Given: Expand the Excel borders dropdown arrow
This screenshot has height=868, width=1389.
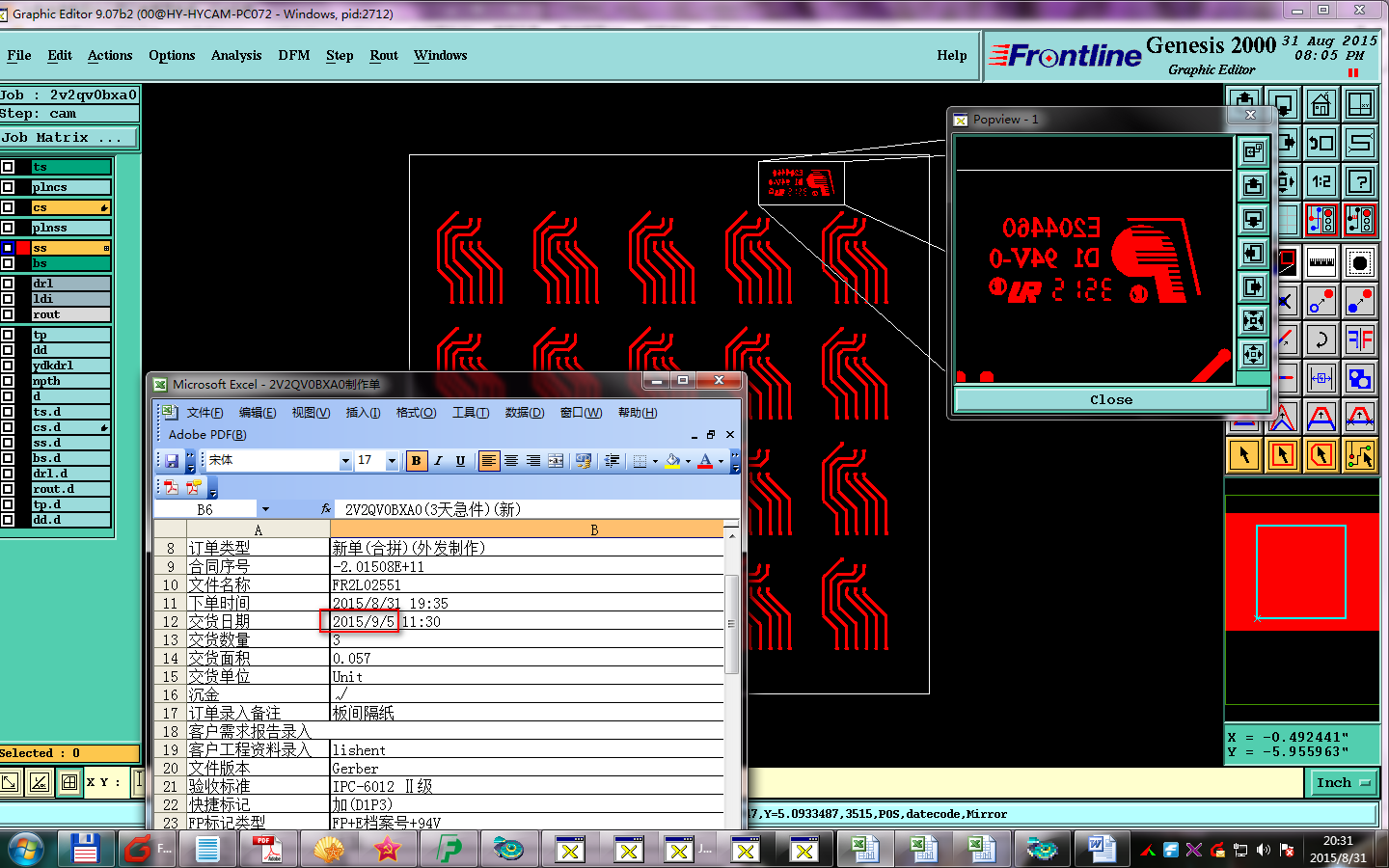Looking at the screenshot, I should pyautogui.click(x=656, y=461).
